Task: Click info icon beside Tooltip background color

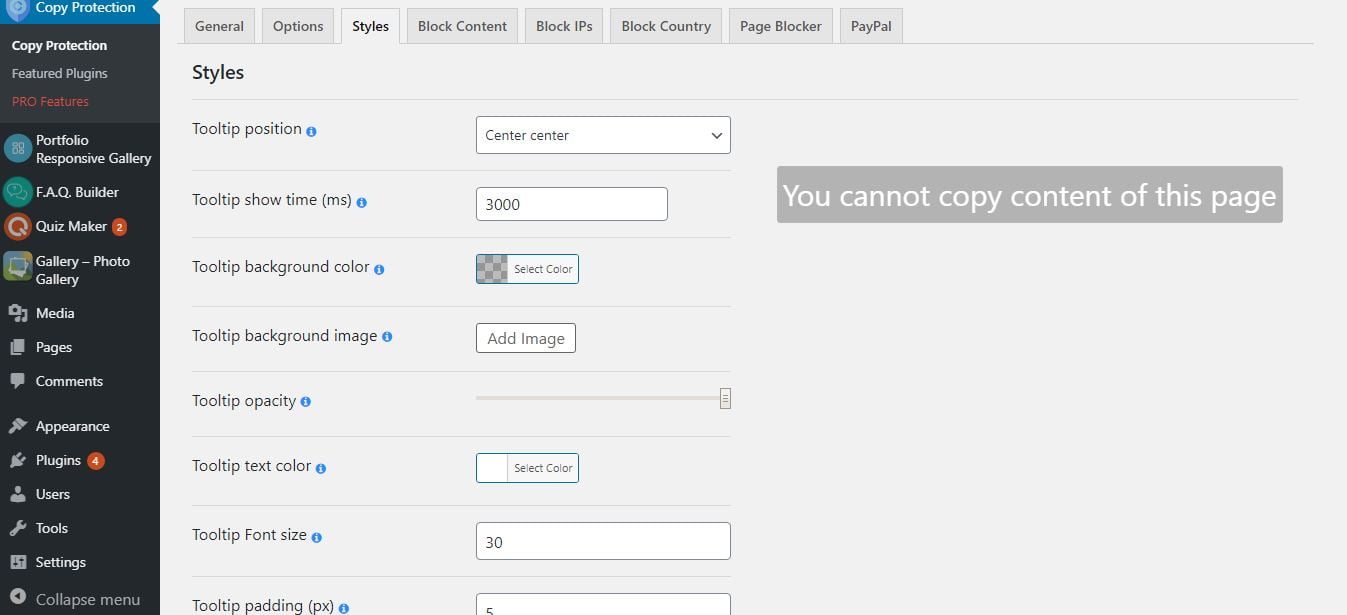Action: (x=379, y=269)
